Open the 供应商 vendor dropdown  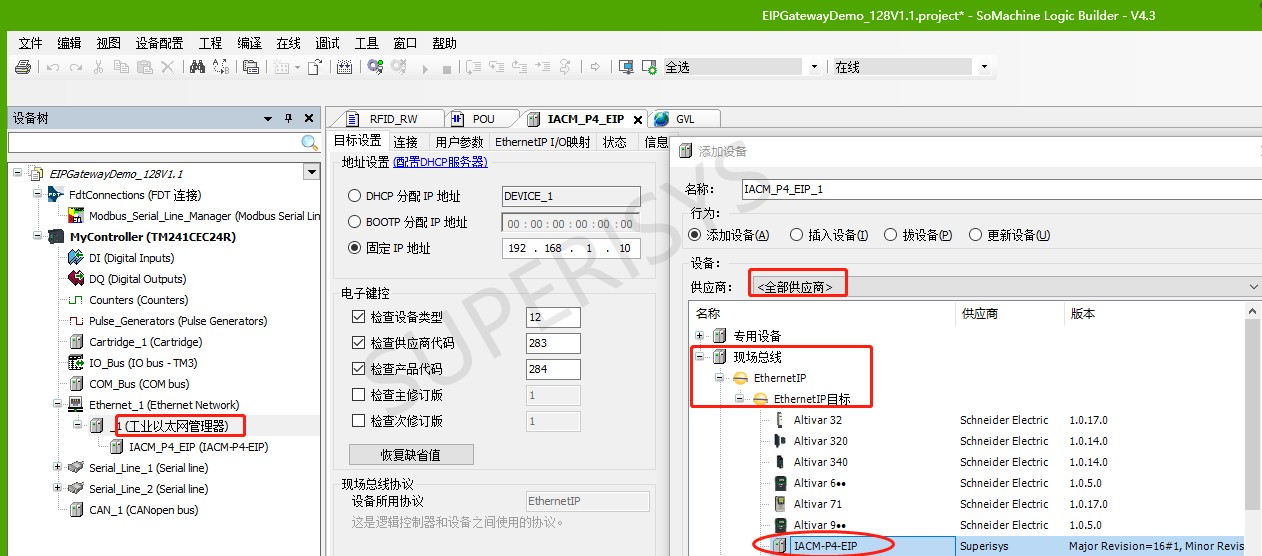[1005, 287]
